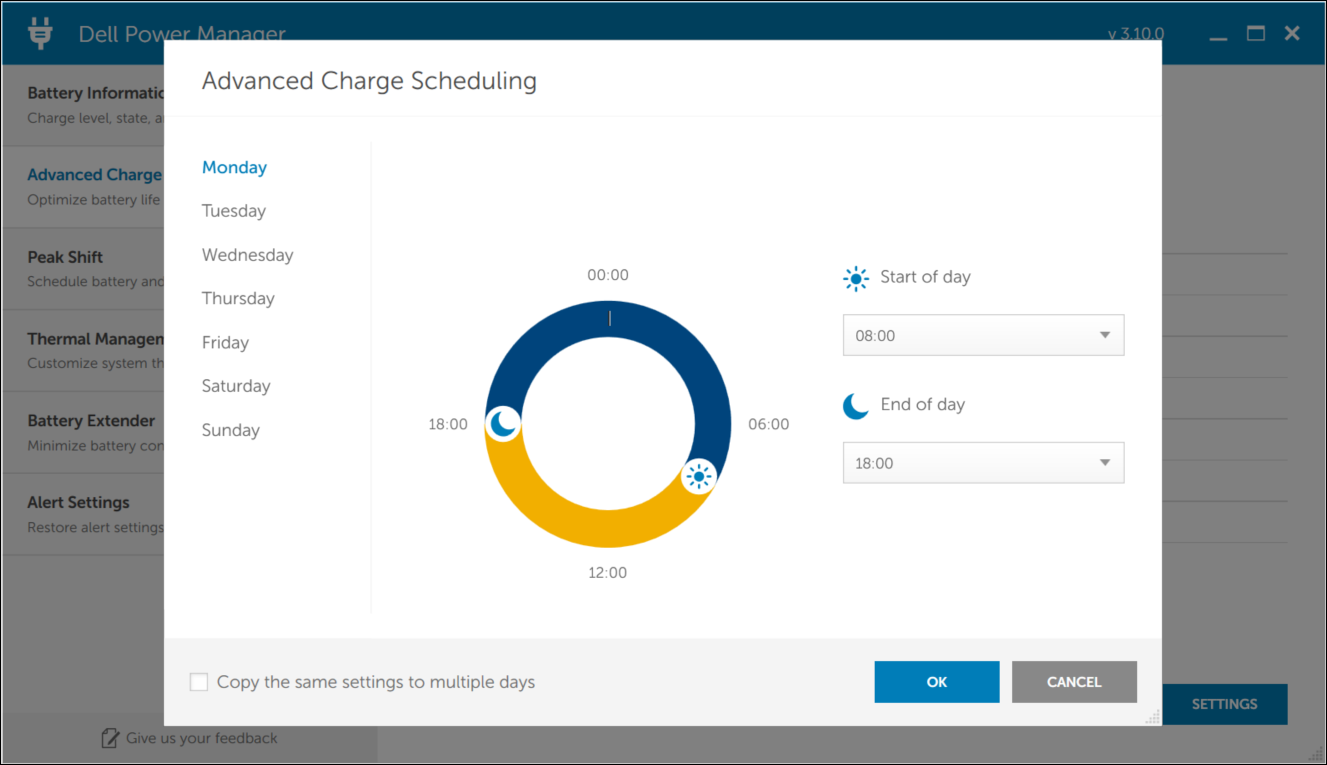Screen dimensions: 1327x765
Task: Click the moon icon beside End of day
Action: pyautogui.click(x=856, y=405)
